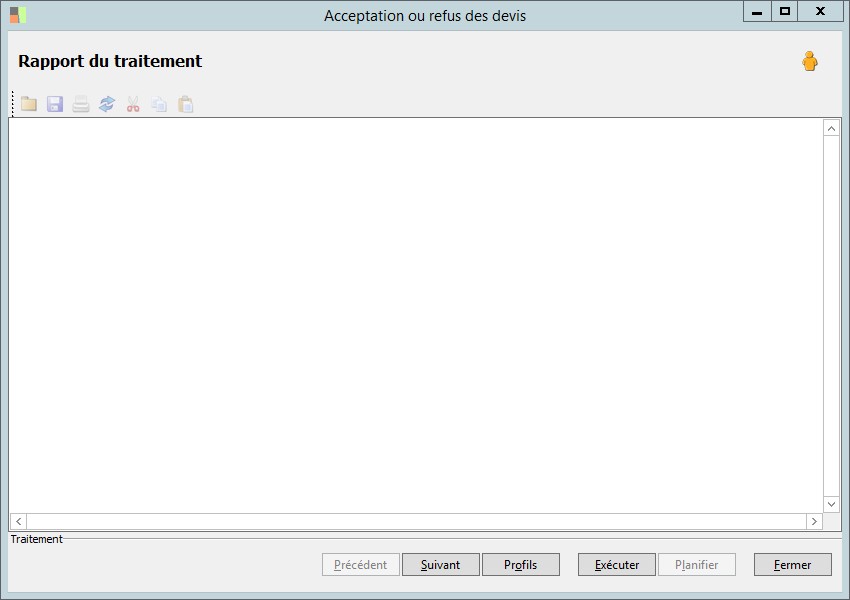The image size is (850, 600).
Task: Click the Save diskette toolbar icon
Action: (55, 104)
